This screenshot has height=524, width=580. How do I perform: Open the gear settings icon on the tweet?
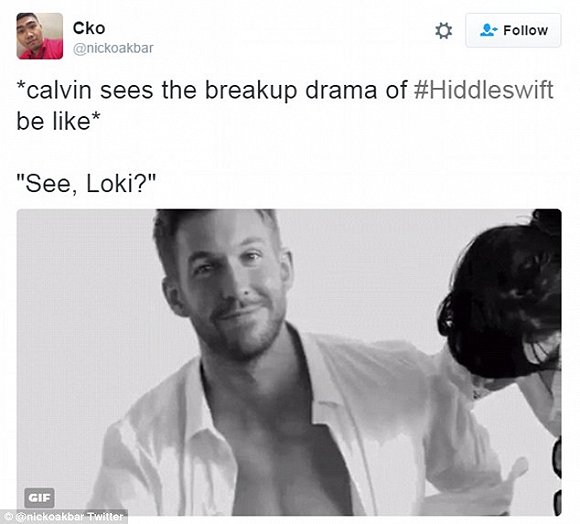(x=443, y=31)
